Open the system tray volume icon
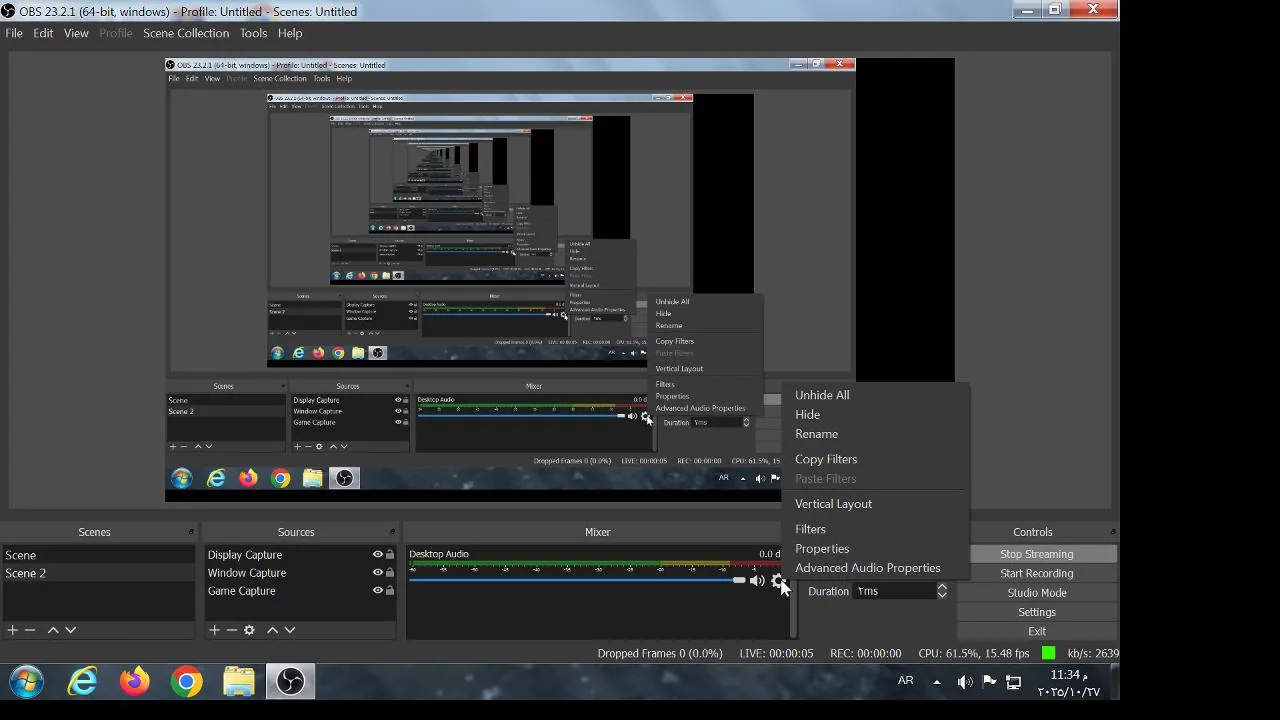1280x720 pixels. [964, 682]
